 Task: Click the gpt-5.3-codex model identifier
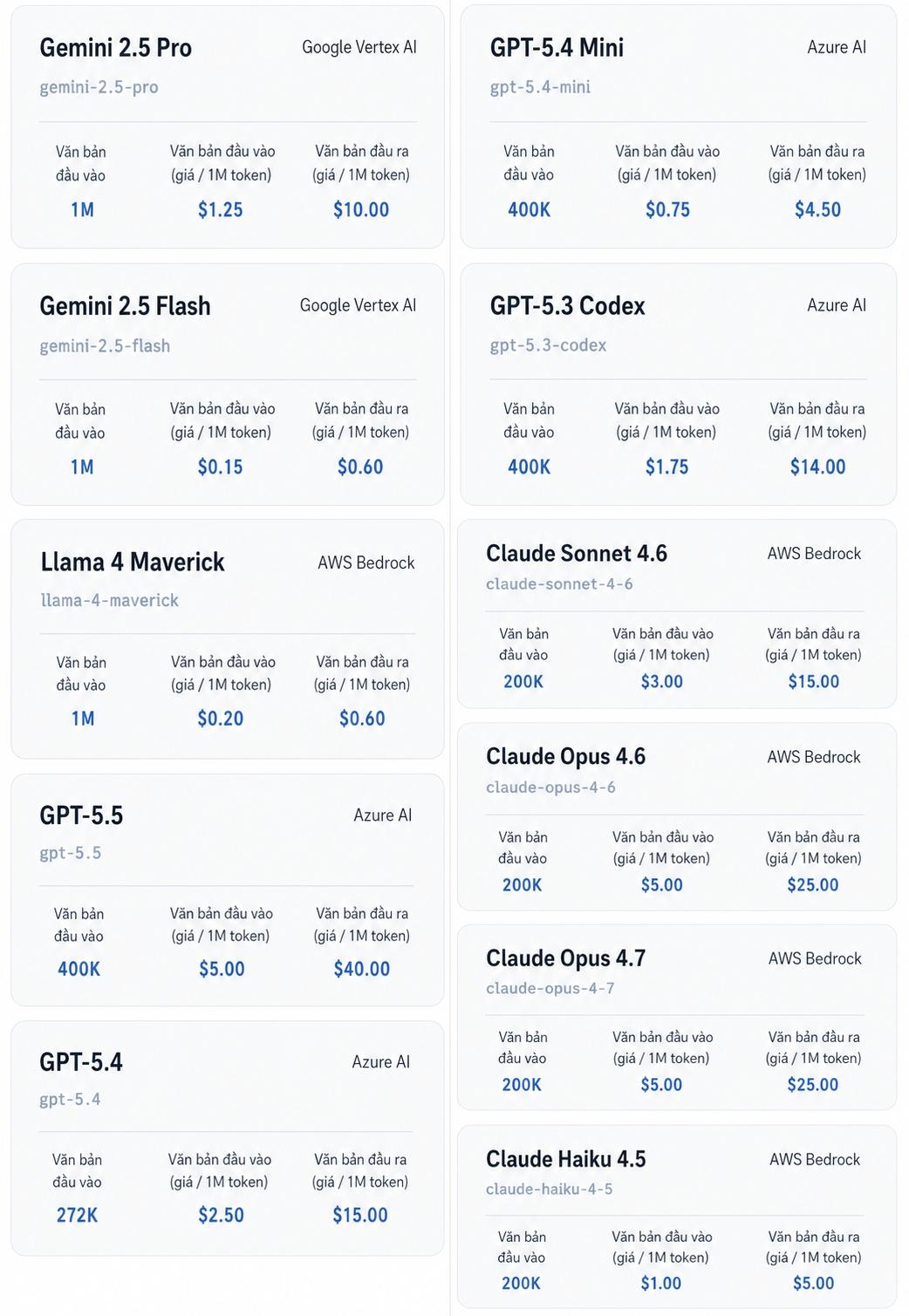548,345
